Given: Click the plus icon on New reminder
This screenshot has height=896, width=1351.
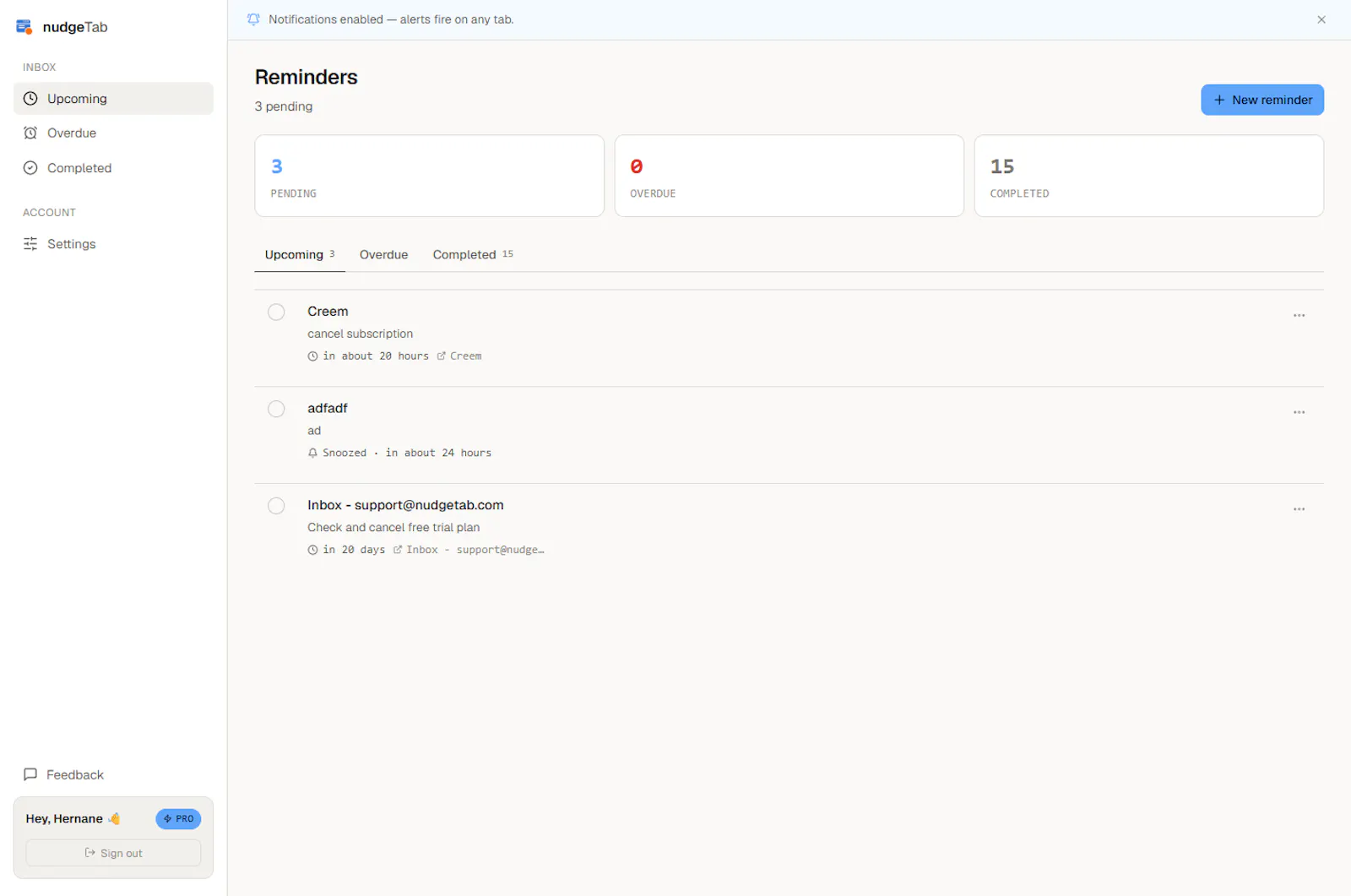Looking at the screenshot, I should (x=1219, y=100).
